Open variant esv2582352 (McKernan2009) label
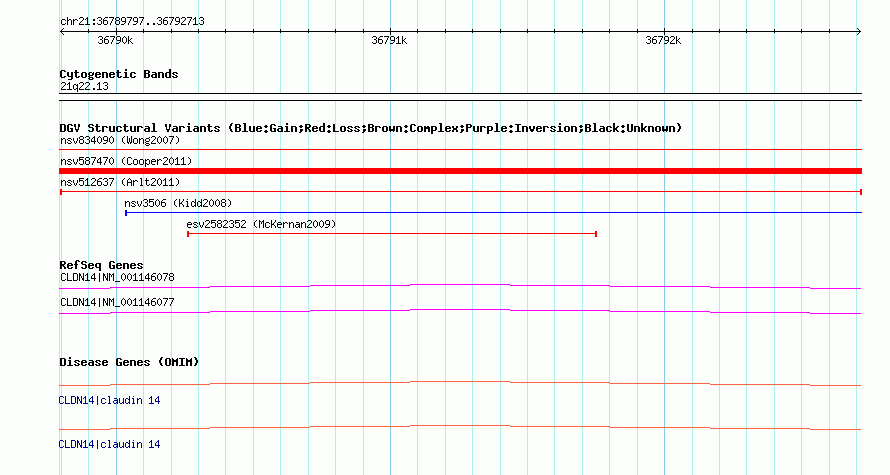The image size is (890, 475). coord(261,224)
